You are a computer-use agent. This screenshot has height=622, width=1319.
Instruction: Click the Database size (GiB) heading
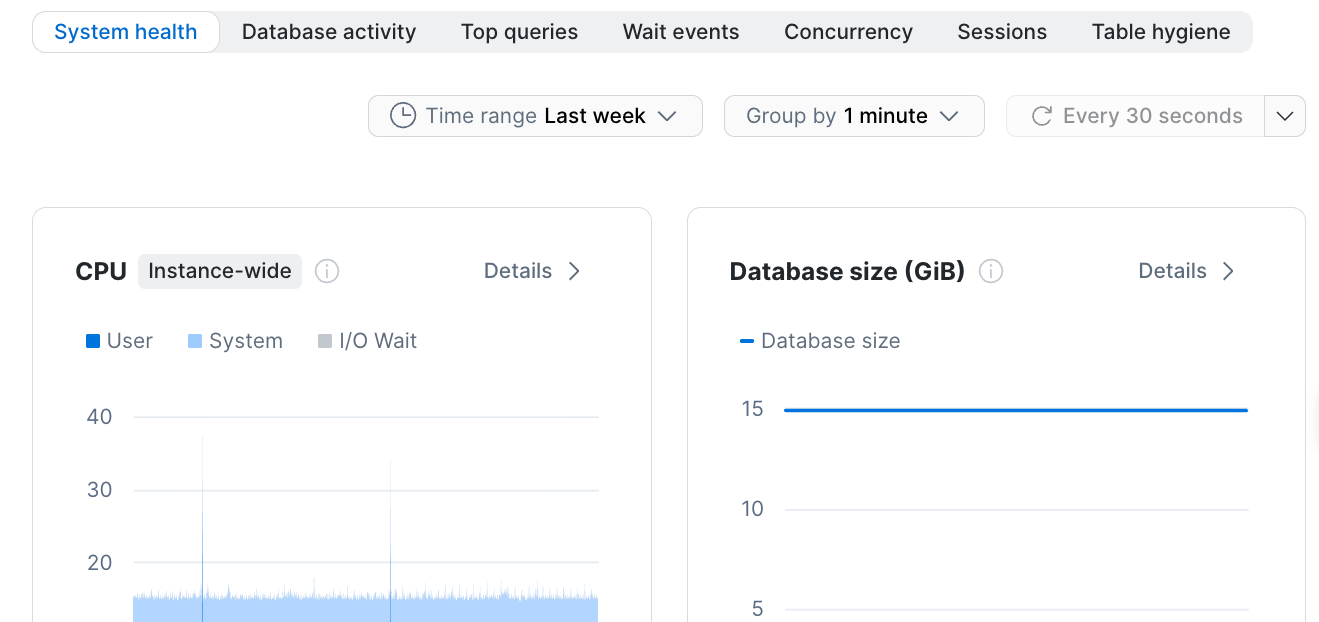click(x=847, y=271)
